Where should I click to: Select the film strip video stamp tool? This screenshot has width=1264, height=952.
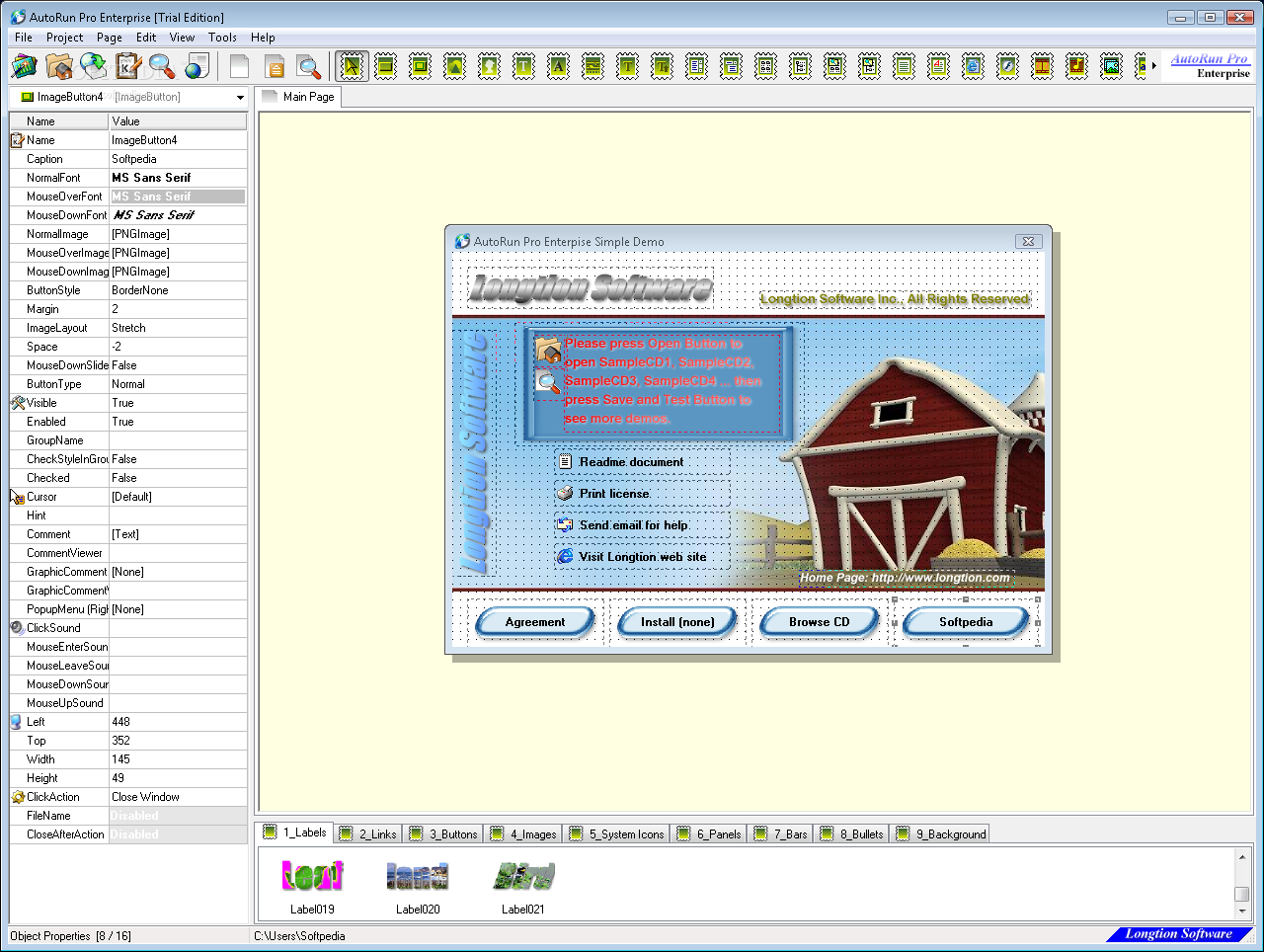tap(1042, 66)
